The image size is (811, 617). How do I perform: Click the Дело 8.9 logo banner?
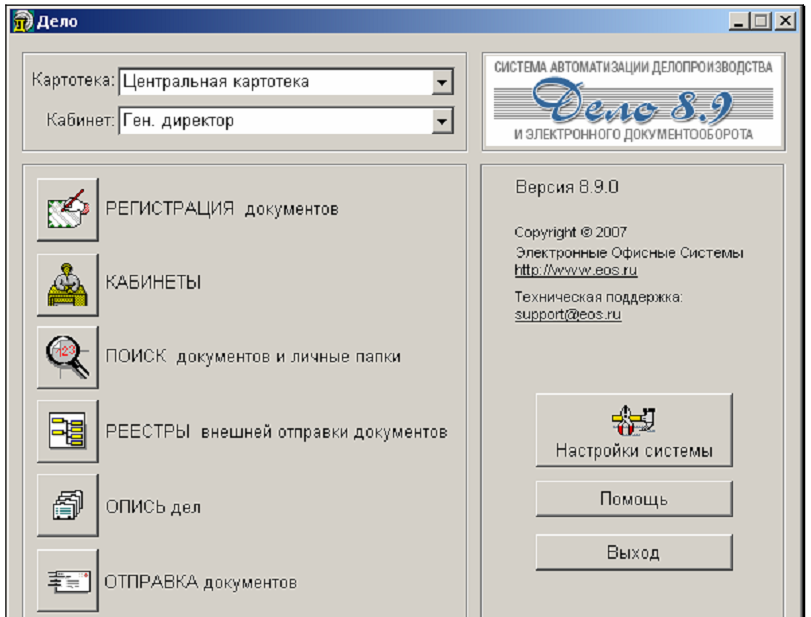click(634, 102)
